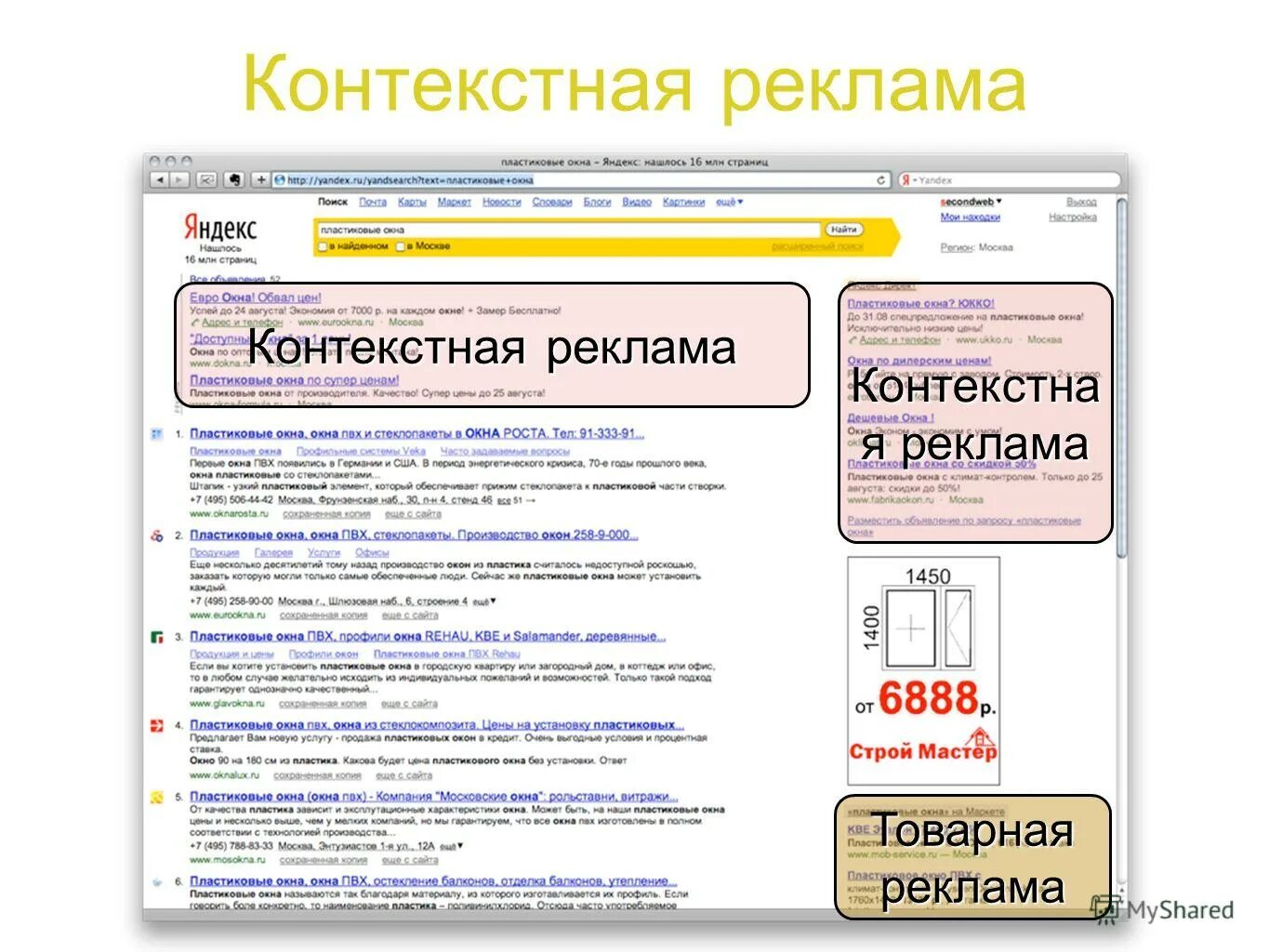Expand the 'ещё' services menu
The width and height of the screenshot is (1269, 952).
pos(729,202)
